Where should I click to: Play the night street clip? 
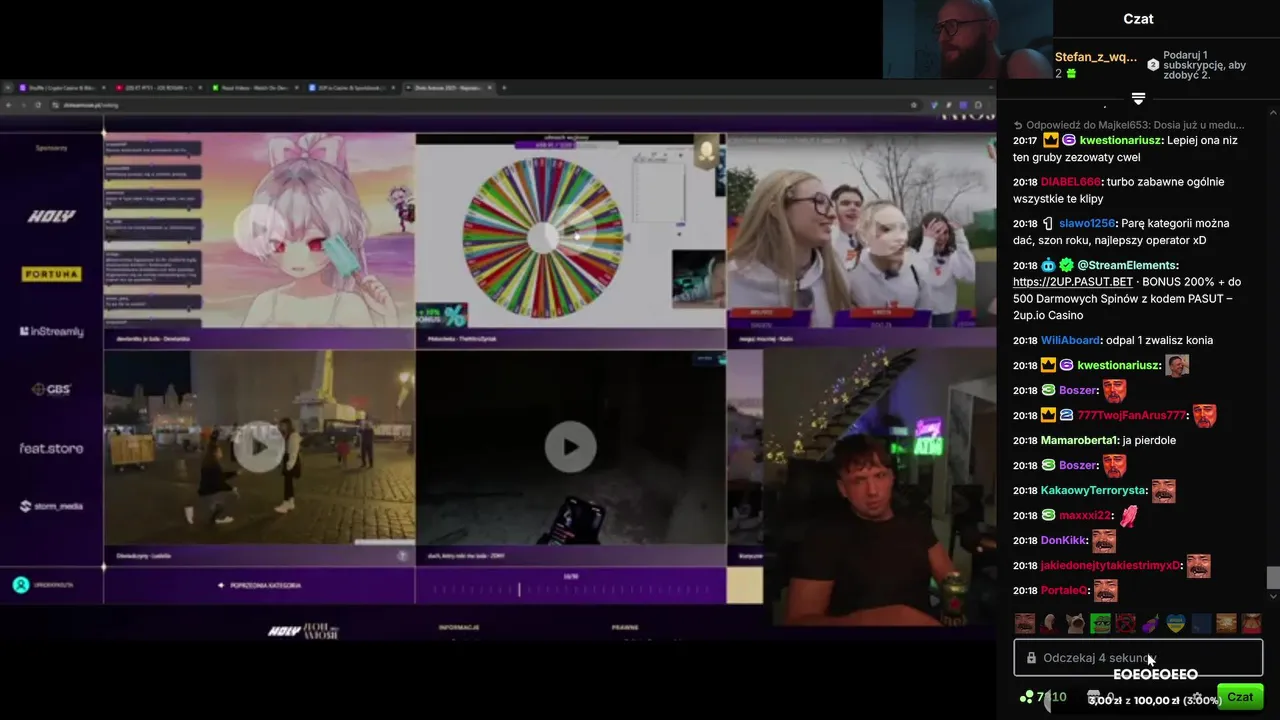[258, 447]
